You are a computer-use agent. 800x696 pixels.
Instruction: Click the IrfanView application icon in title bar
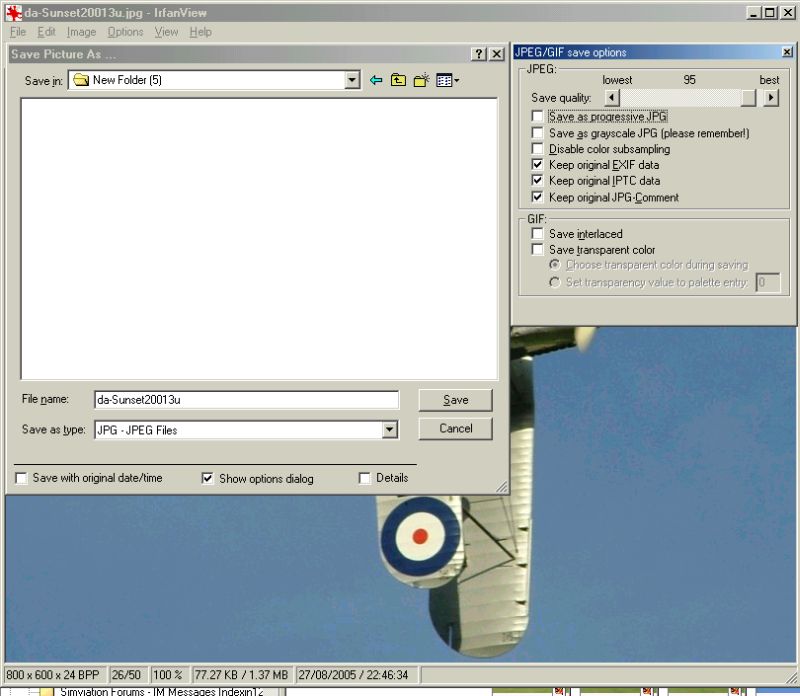tap(14, 13)
